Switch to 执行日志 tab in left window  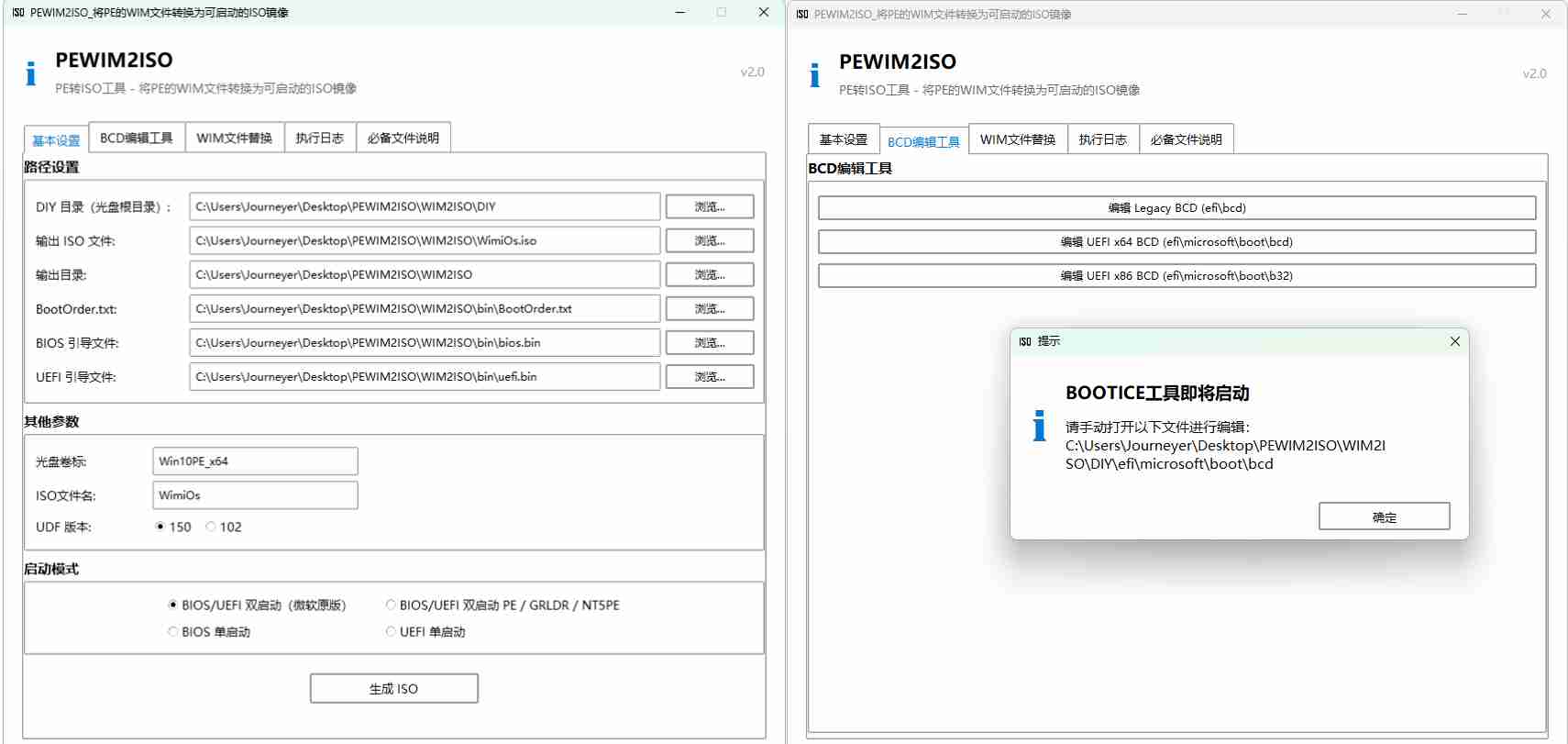319,138
